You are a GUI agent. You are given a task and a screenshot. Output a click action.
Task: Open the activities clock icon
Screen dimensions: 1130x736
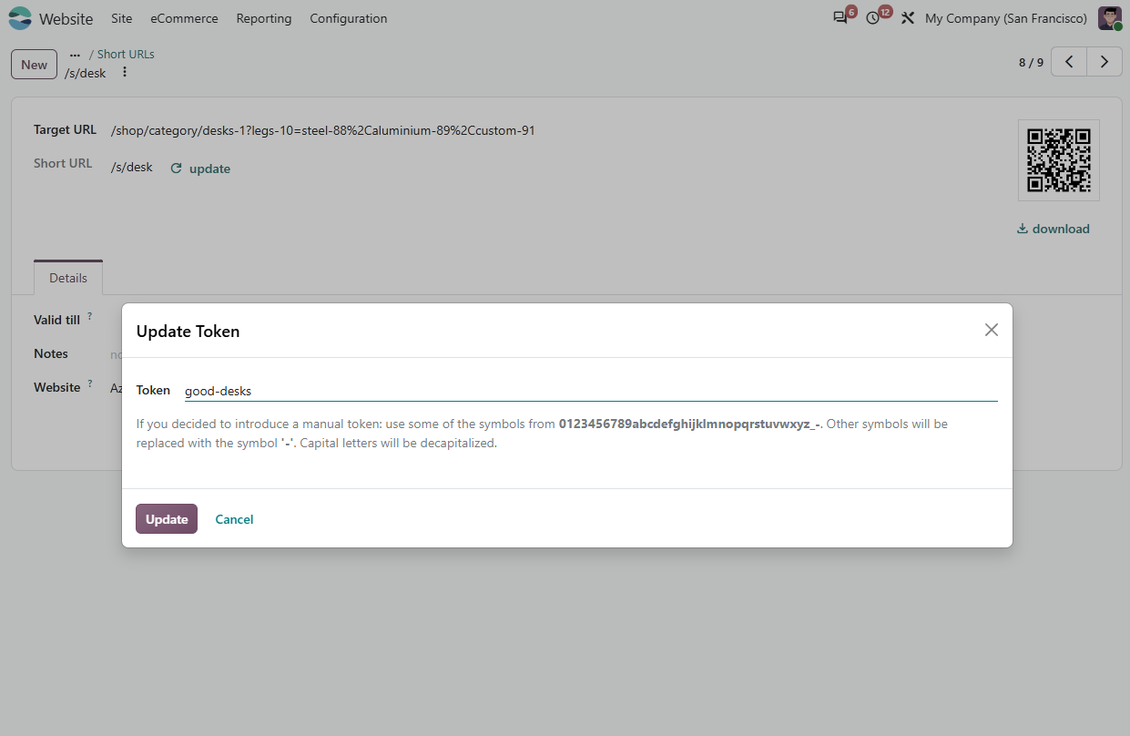[873, 18]
